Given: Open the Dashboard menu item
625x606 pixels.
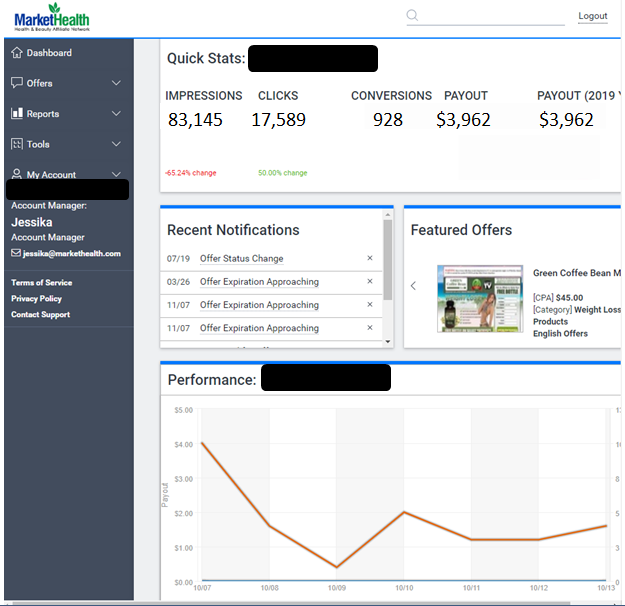Looking at the screenshot, I should 49,53.
